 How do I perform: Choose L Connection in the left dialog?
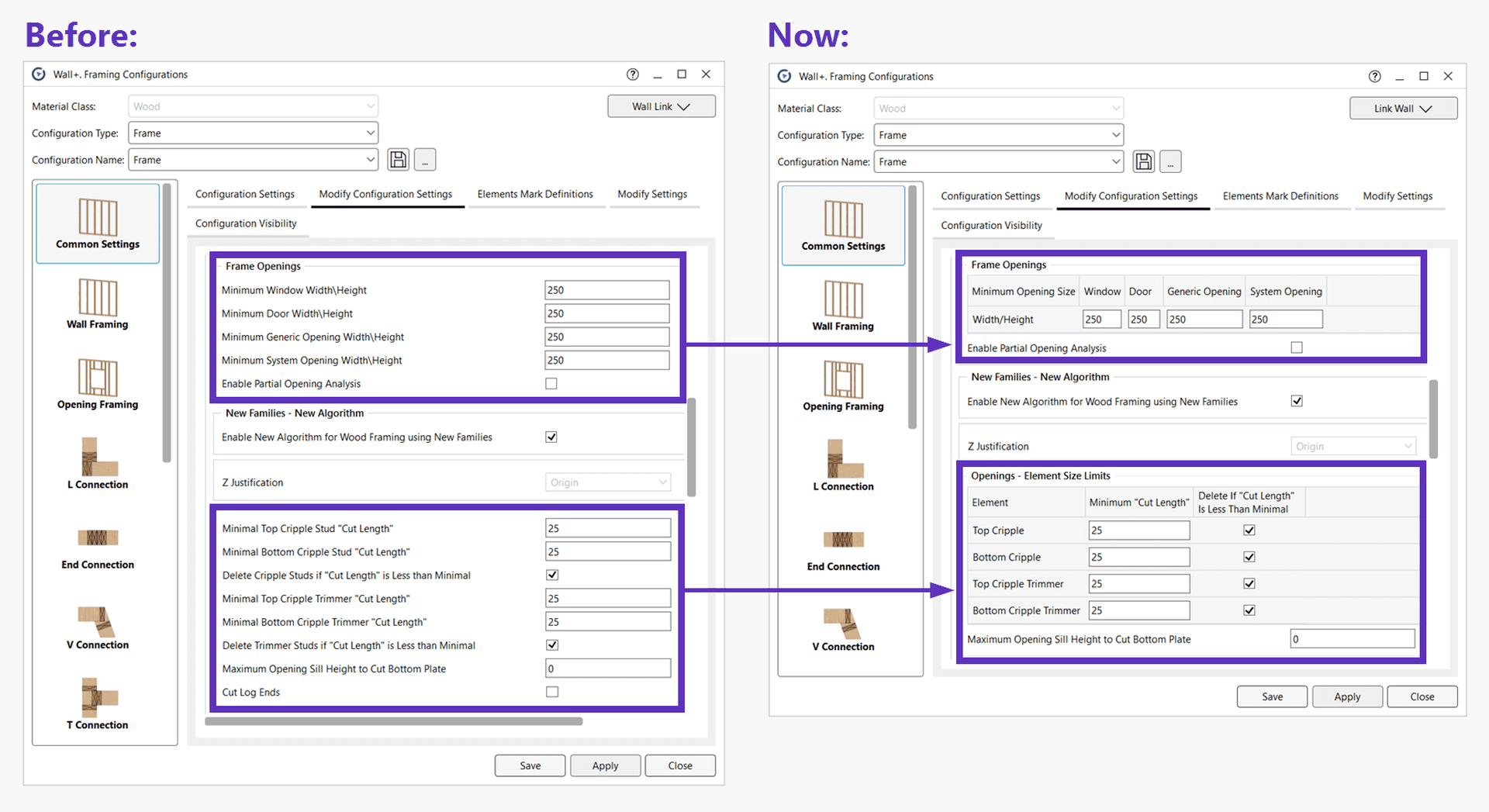pos(97,464)
